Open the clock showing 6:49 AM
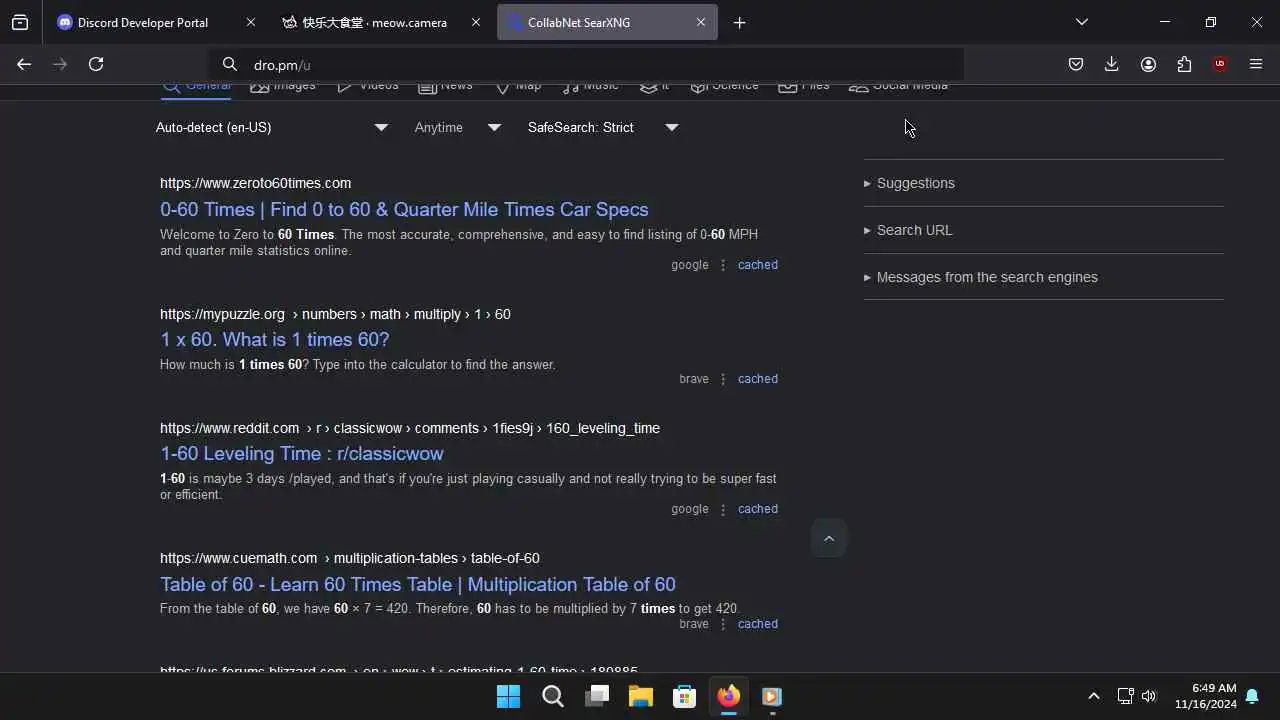This screenshot has height=720, width=1280. pyautogui.click(x=1205, y=696)
